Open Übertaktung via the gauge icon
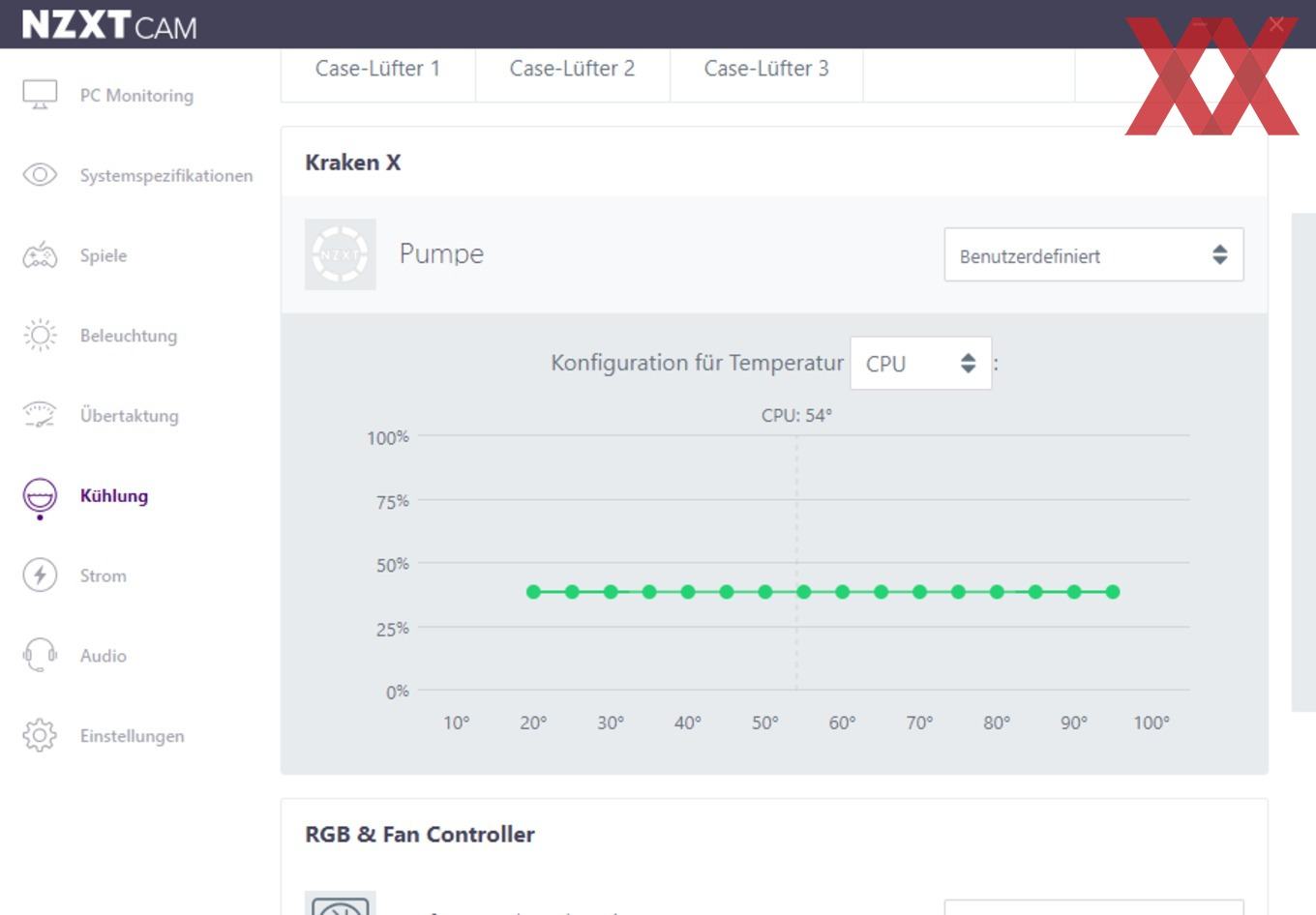The width and height of the screenshot is (1316, 915). [x=40, y=415]
